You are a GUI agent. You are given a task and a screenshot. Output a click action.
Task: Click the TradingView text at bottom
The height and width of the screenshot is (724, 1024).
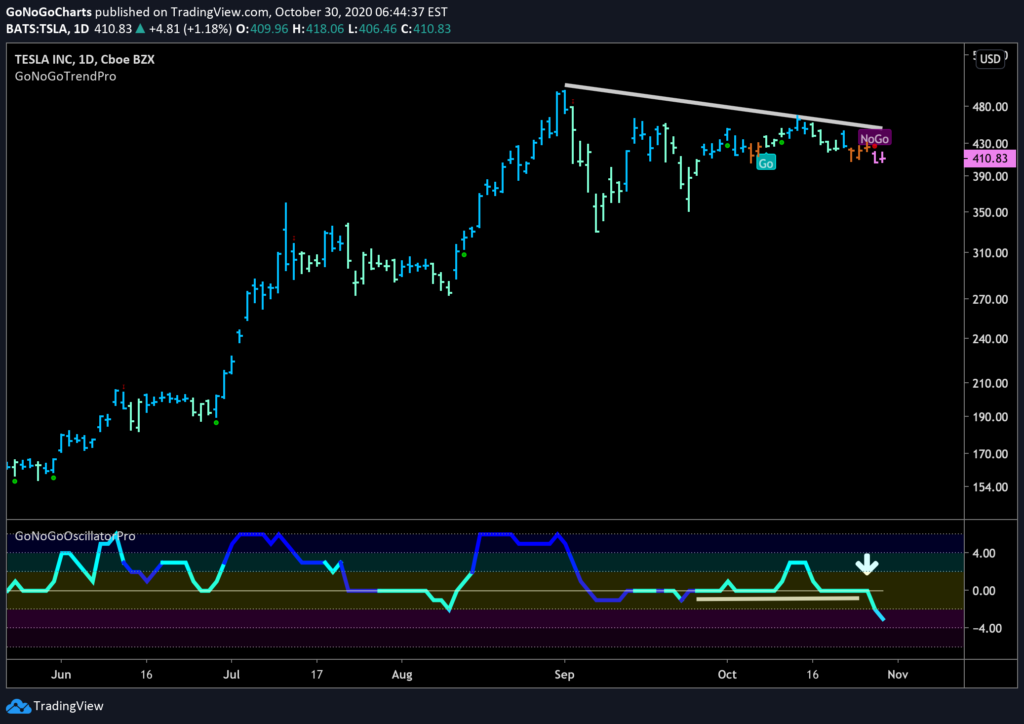69,706
